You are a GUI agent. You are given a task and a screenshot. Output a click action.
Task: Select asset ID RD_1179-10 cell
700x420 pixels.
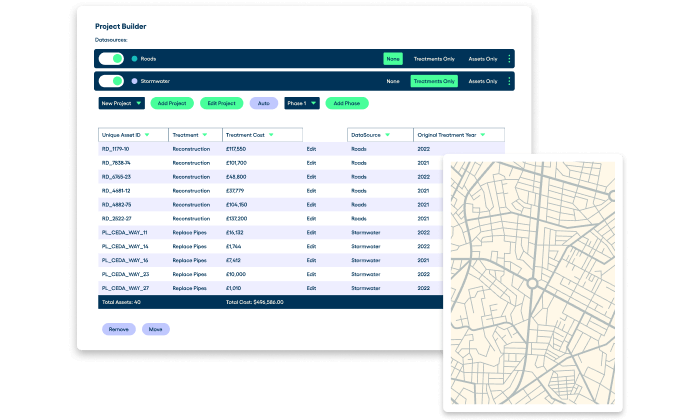(x=115, y=149)
